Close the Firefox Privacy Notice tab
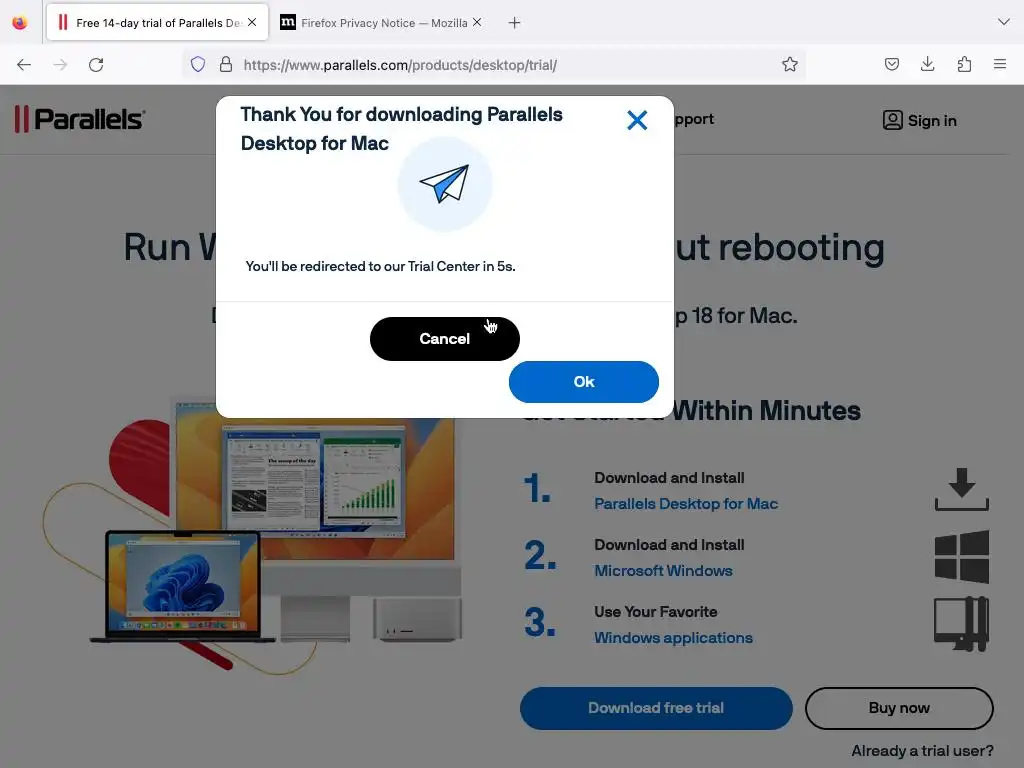Image resolution: width=1024 pixels, height=768 pixels. (477, 22)
